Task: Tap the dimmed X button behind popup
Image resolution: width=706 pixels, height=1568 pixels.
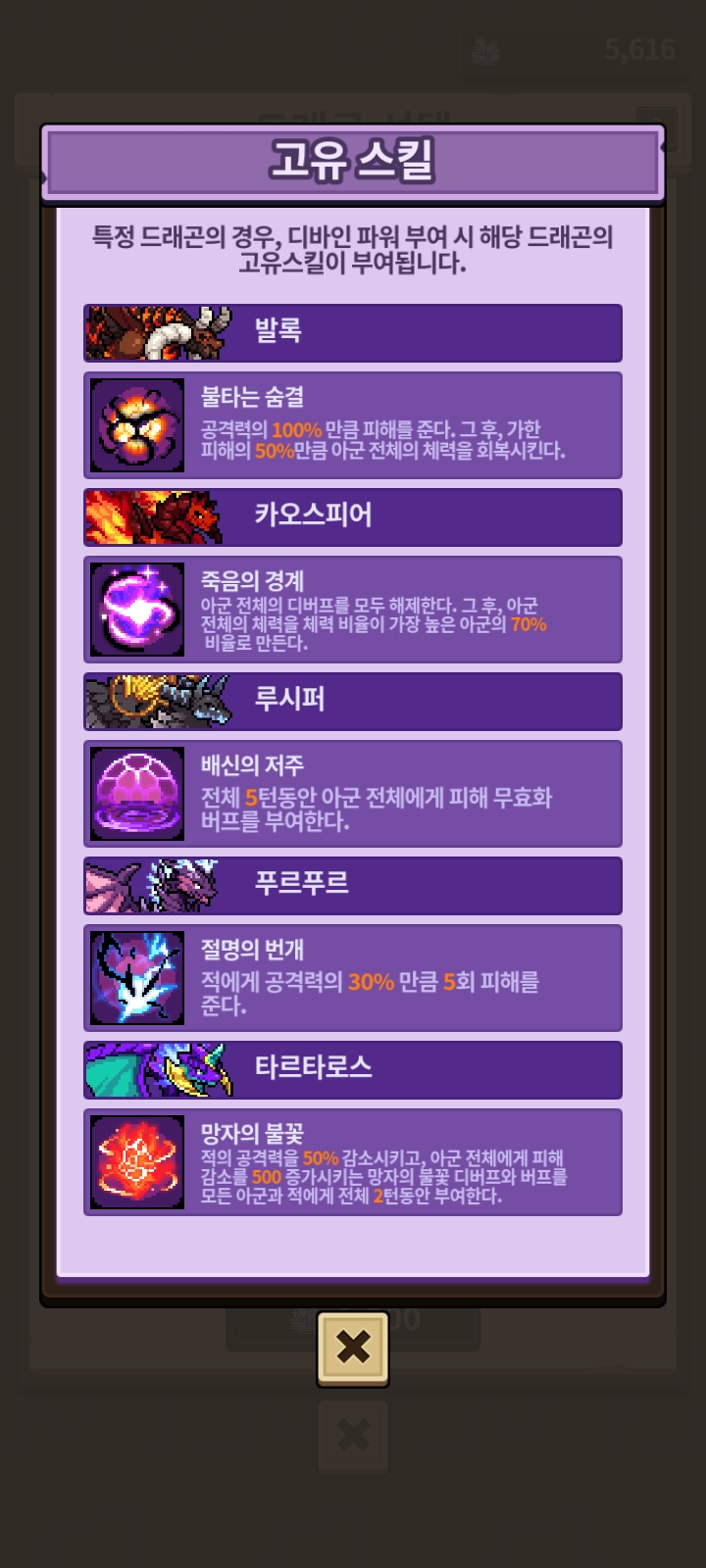Action: 353,1437
